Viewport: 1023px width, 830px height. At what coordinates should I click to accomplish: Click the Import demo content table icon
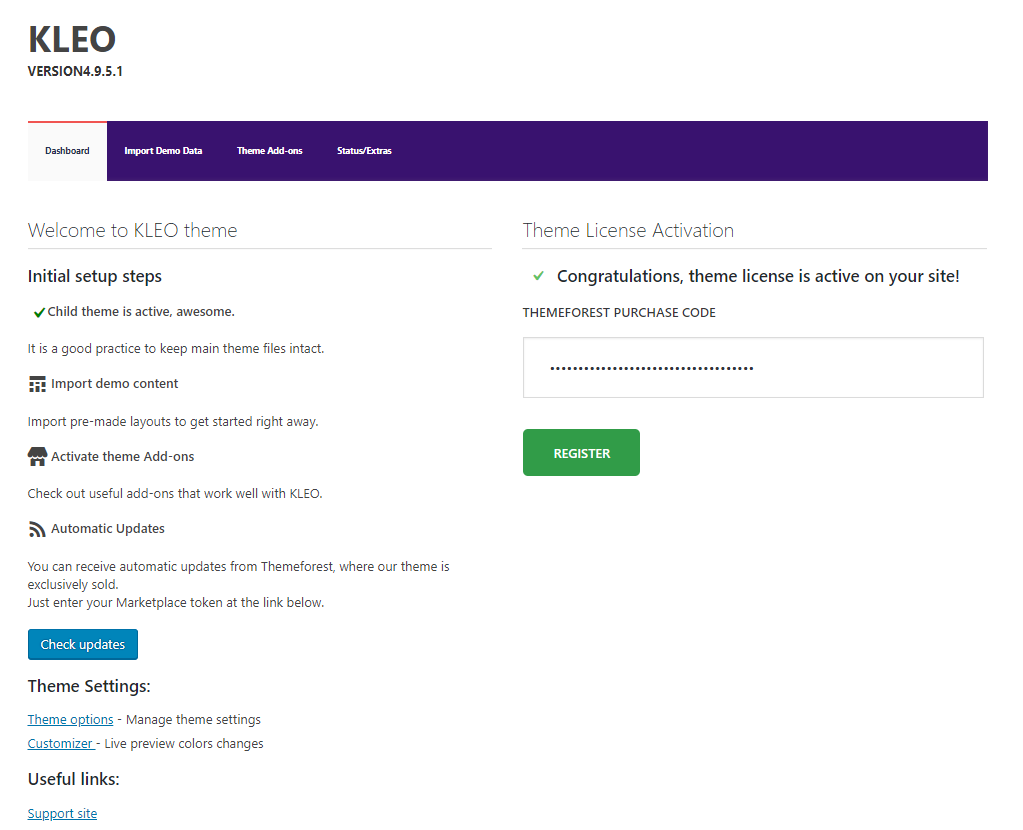coord(37,384)
